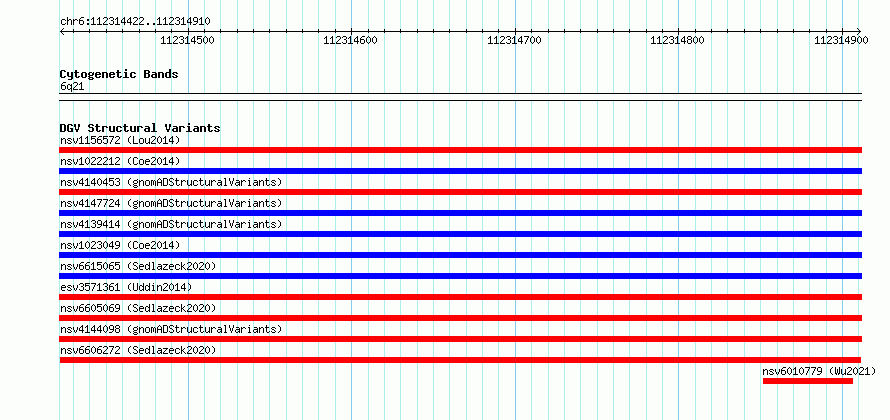Select the blue bar for nsv6615065
The height and width of the screenshot is (420, 890).
click(x=461, y=276)
